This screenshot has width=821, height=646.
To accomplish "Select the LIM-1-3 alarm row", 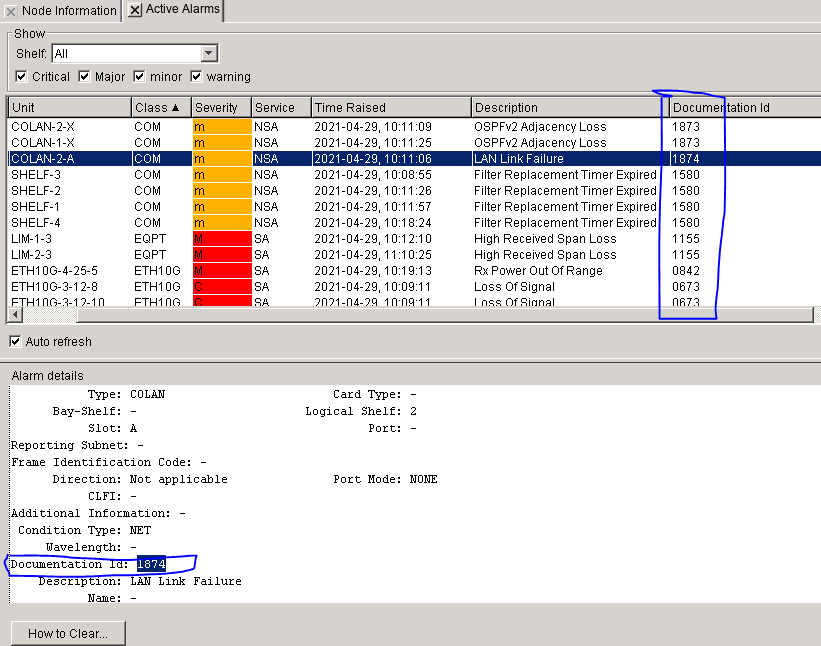I will coord(414,239).
